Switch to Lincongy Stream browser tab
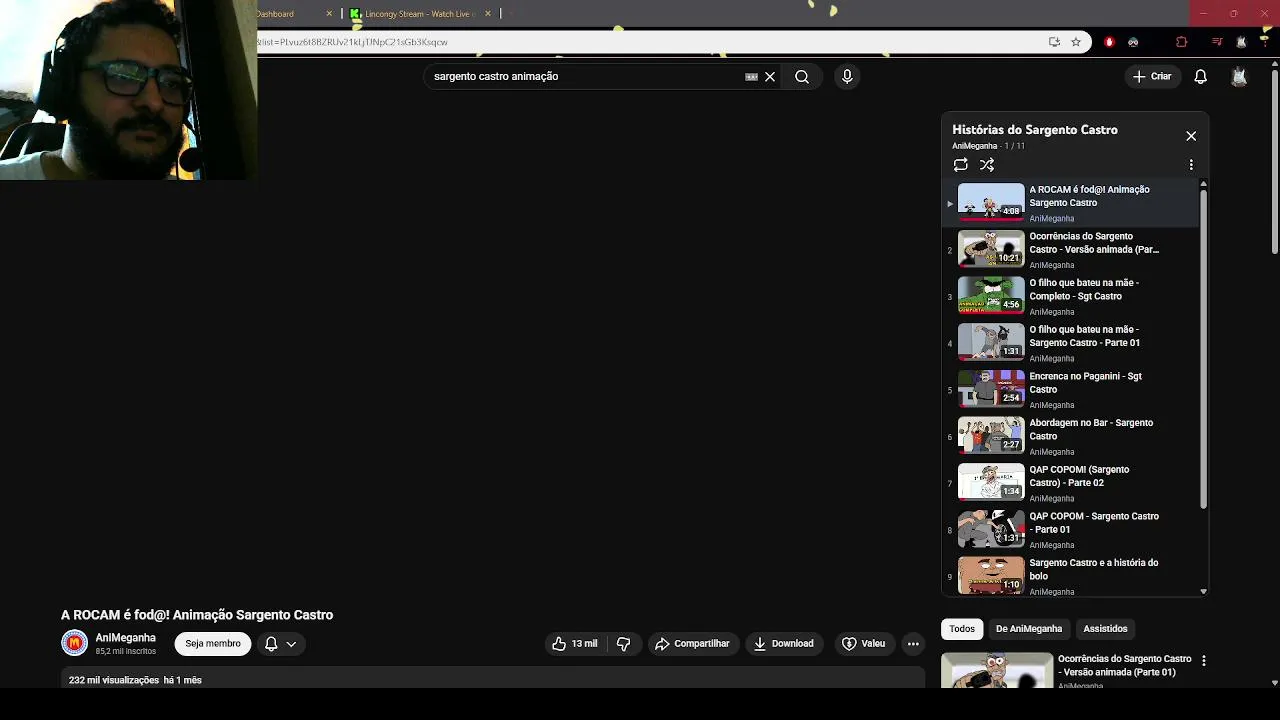Image resolution: width=1280 pixels, height=720 pixels. point(418,14)
